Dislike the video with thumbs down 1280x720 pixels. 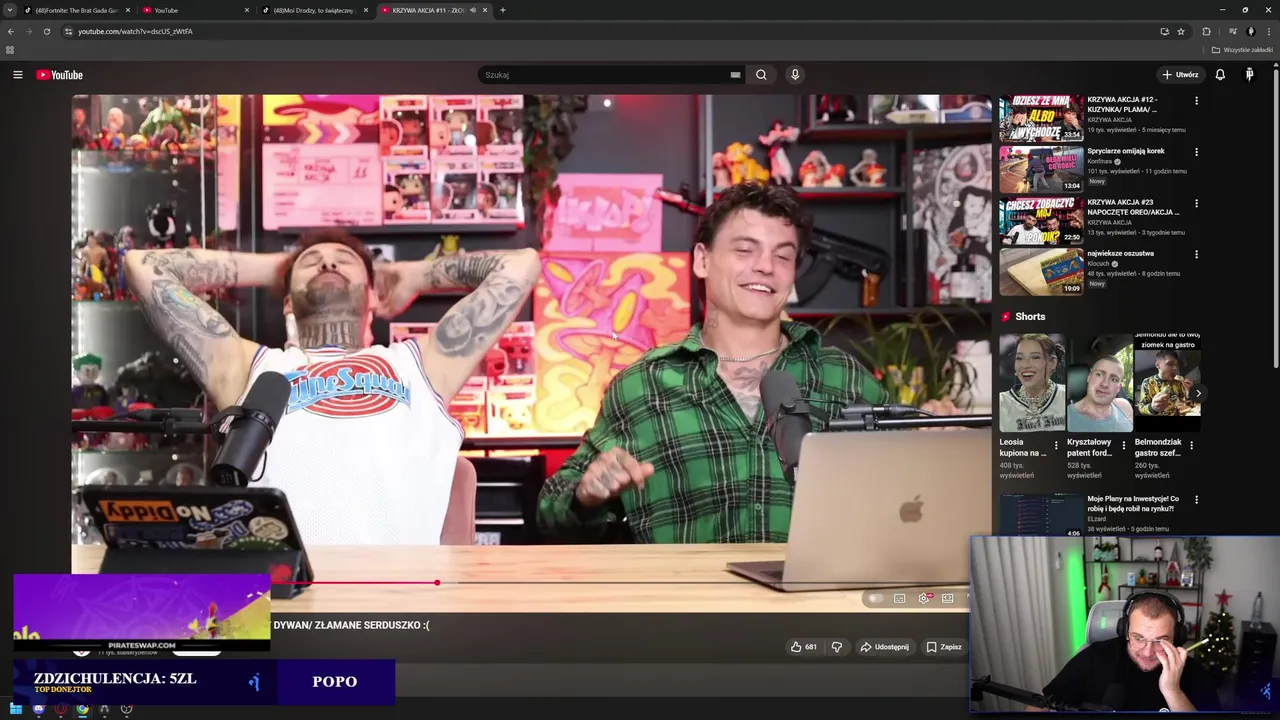coord(837,647)
